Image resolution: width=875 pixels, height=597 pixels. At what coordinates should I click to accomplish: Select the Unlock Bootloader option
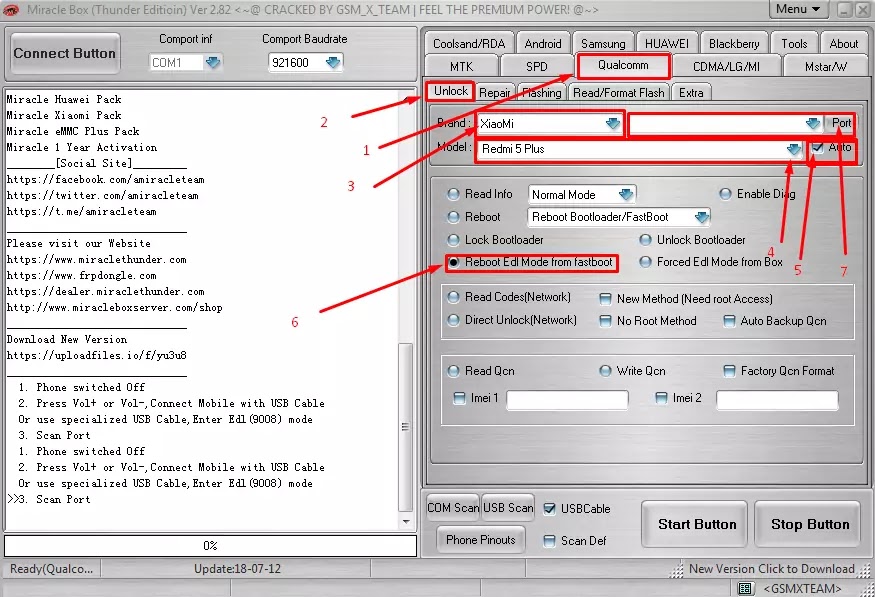coord(645,240)
